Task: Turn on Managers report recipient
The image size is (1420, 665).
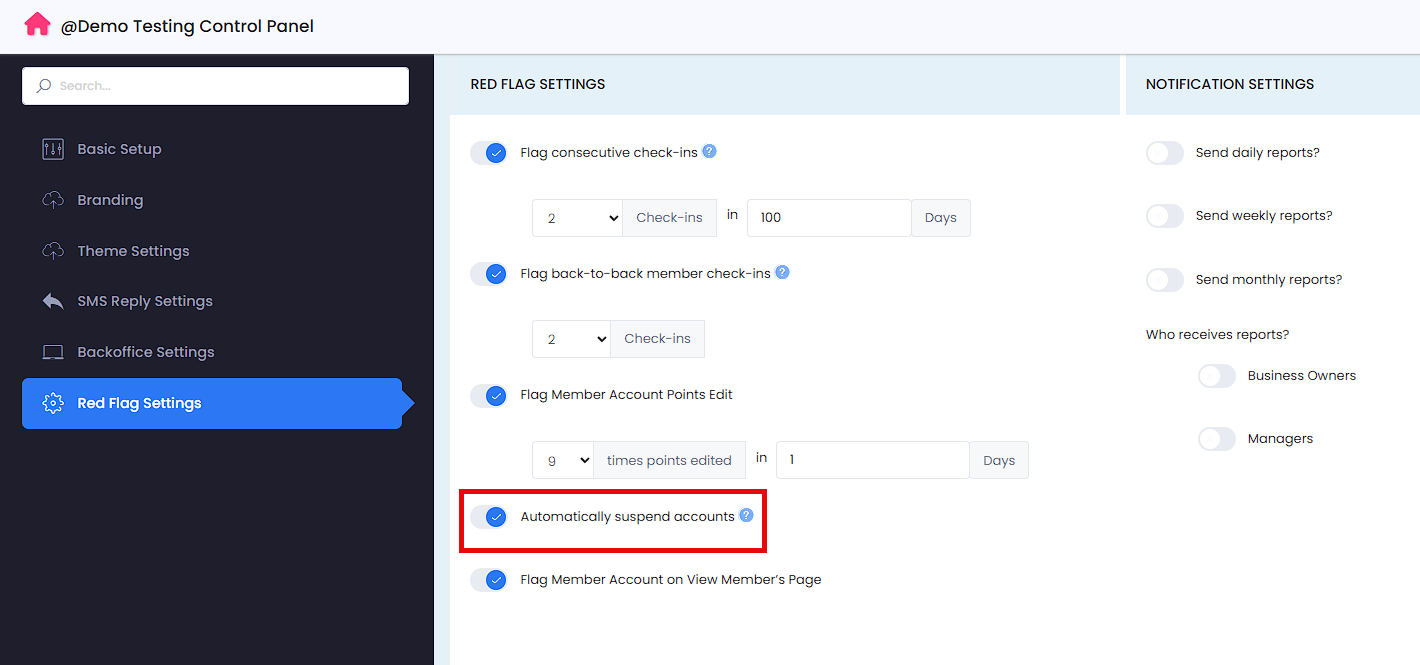Action: [x=1217, y=439]
